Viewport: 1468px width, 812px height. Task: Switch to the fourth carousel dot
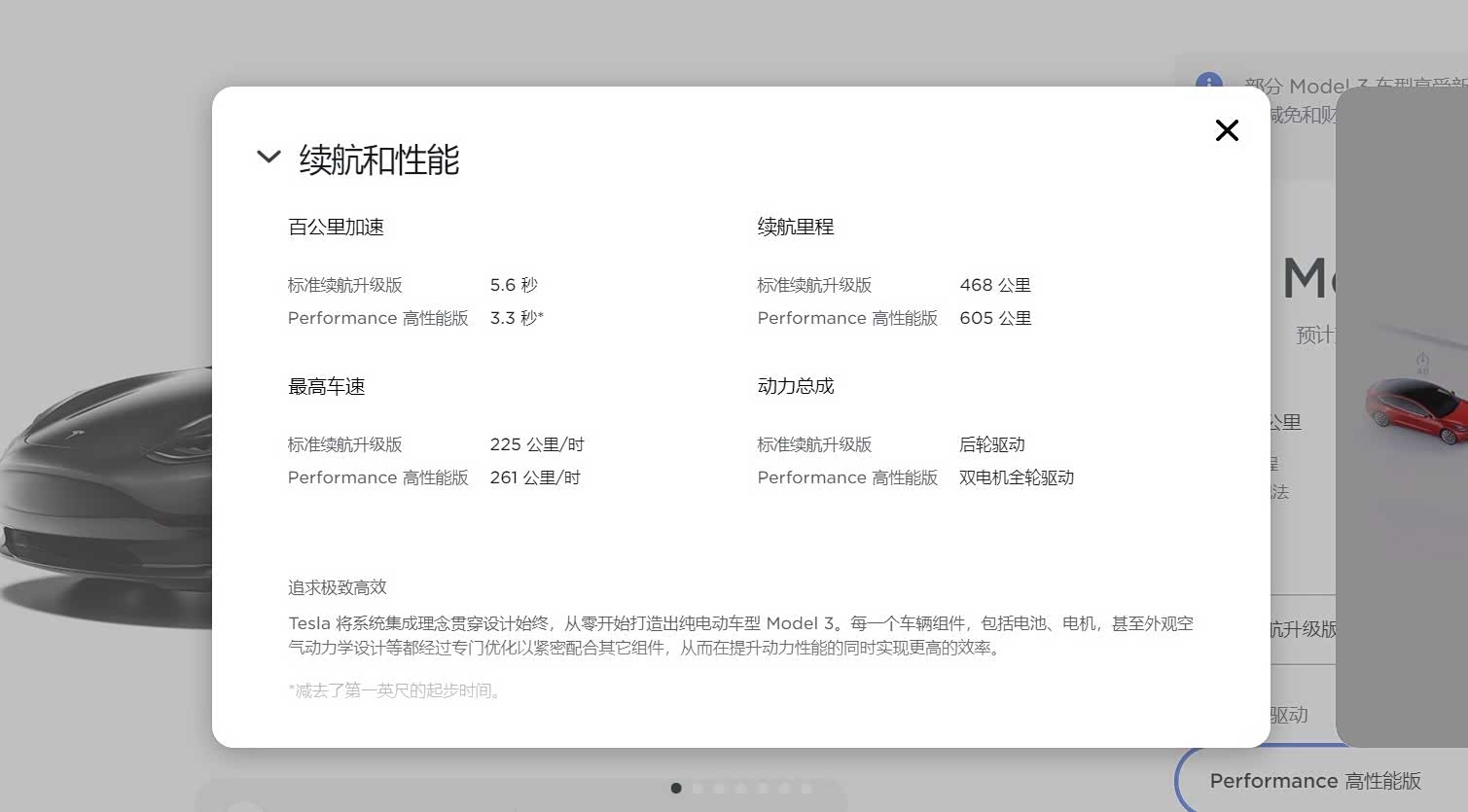point(741,789)
